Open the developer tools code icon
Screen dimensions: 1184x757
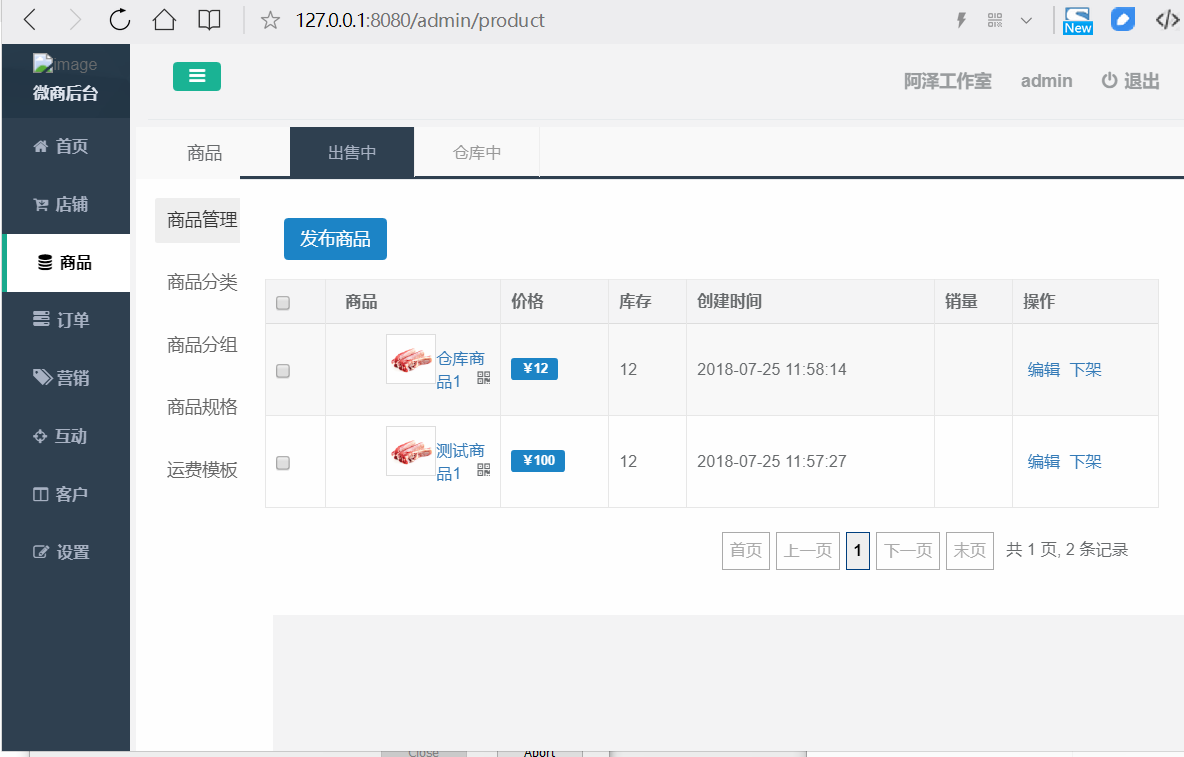pyautogui.click(x=1166, y=20)
